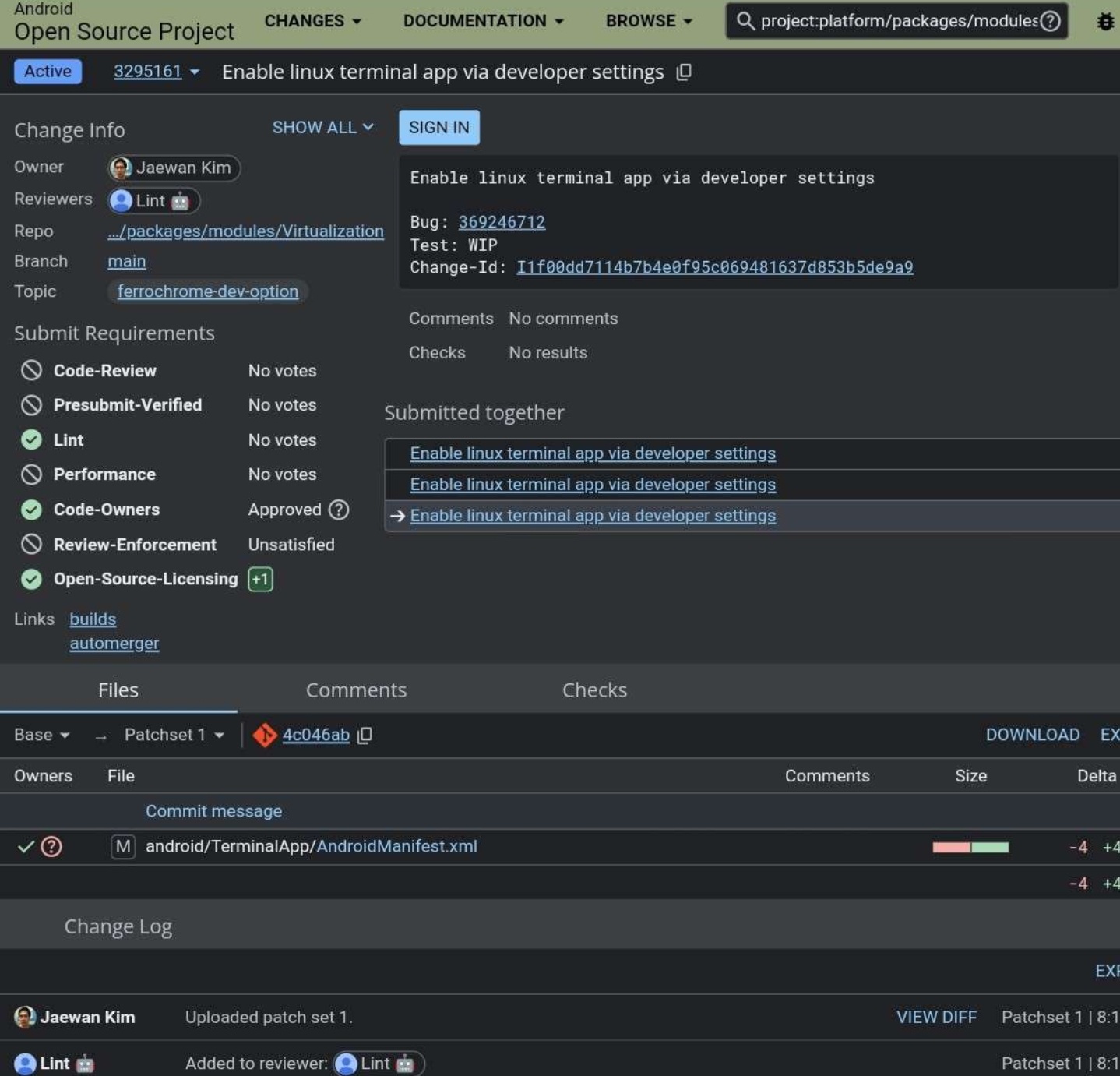The height and width of the screenshot is (1076, 1120).
Task: Click modified 'M' status badge for file
Action: click(123, 847)
